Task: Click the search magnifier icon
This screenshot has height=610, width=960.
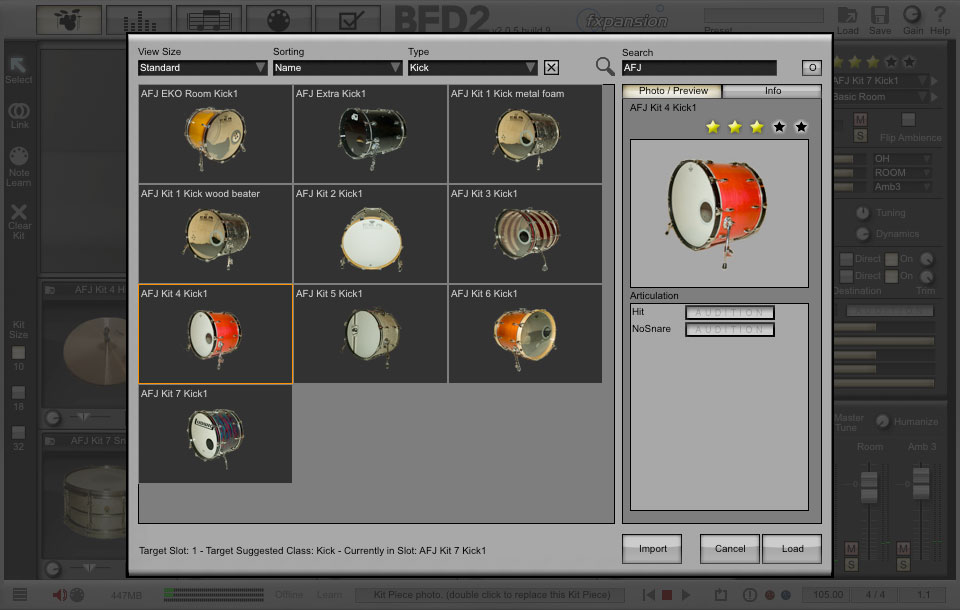Action: click(605, 66)
